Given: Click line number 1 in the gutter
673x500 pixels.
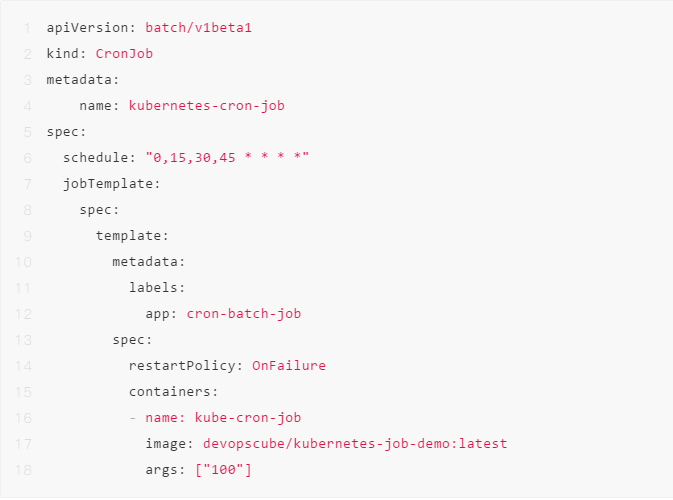Looking at the screenshot, I should coord(26,27).
